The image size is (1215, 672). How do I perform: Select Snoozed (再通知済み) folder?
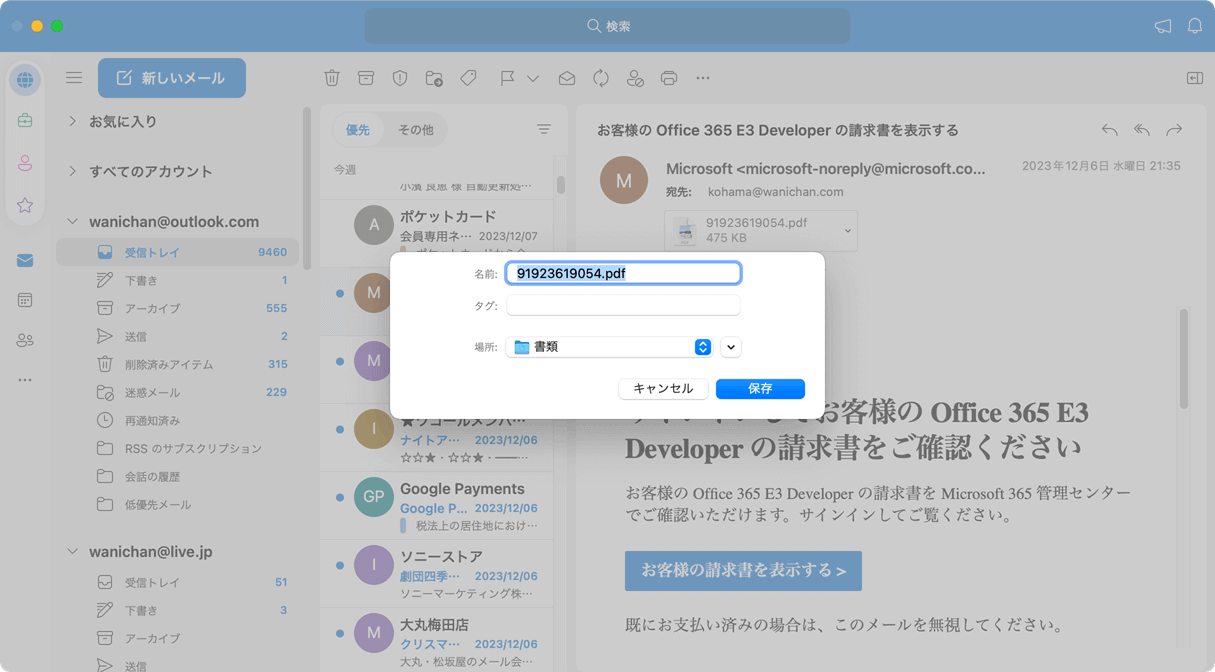point(179,420)
